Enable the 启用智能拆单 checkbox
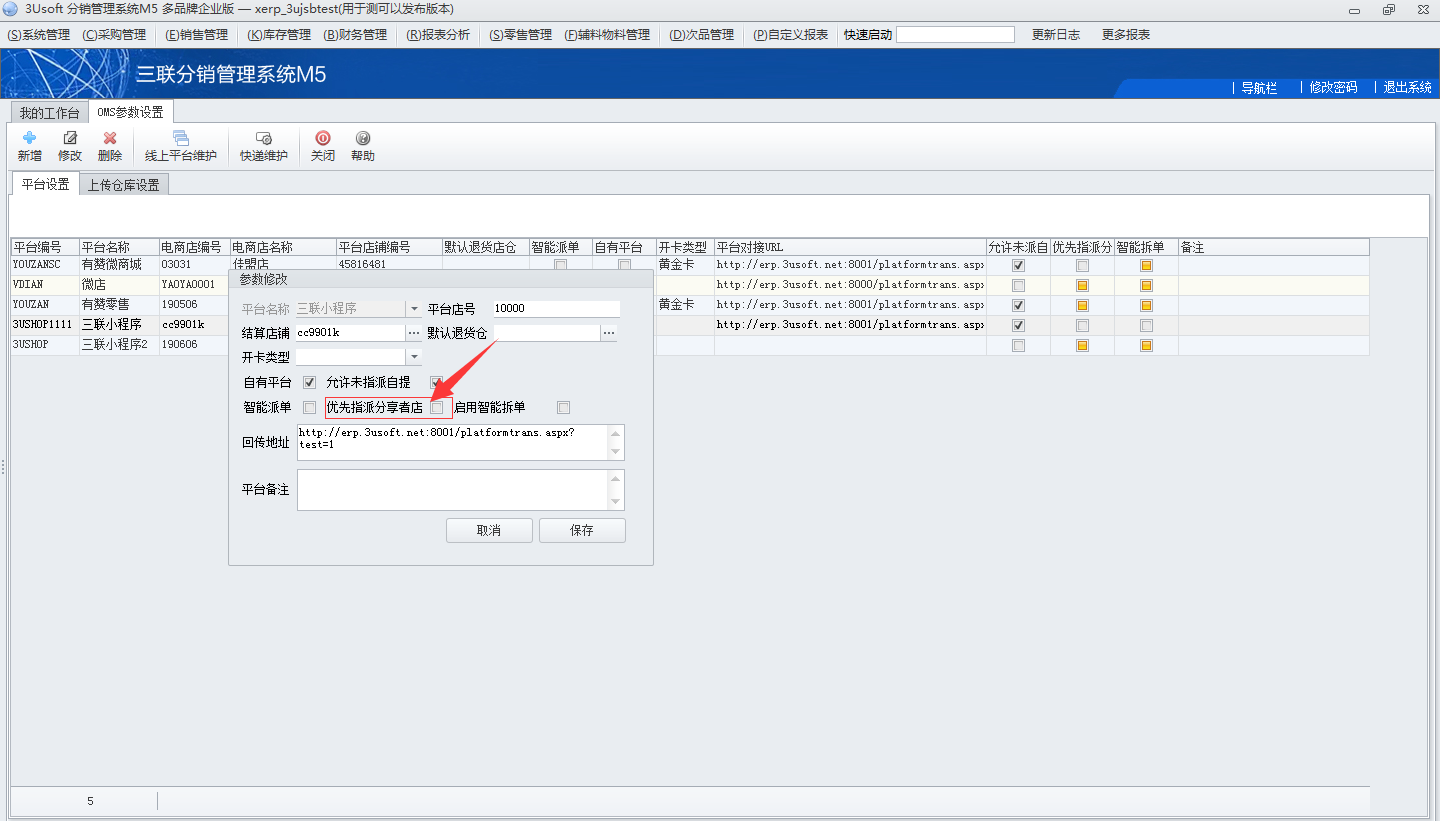Image resolution: width=1440 pixels, height=821 pixels. [564, 407]
